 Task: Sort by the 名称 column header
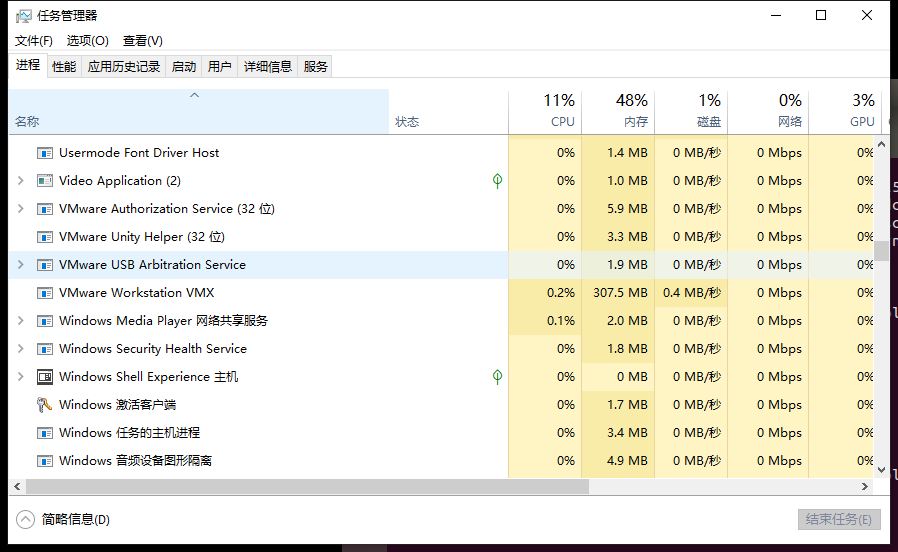[x=199, y=112]
